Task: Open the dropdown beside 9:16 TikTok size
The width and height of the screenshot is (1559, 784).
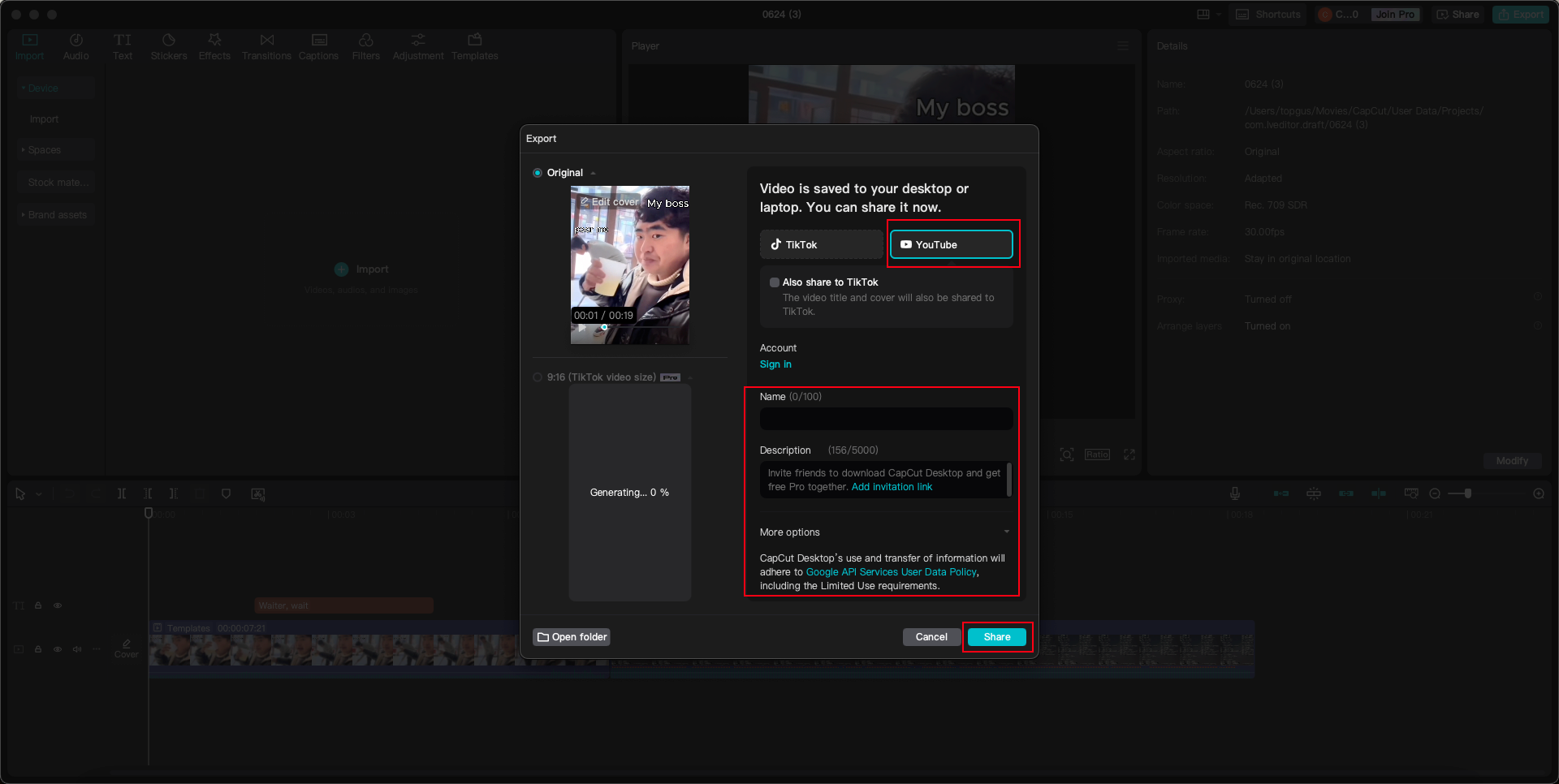Action: (690, 377)
